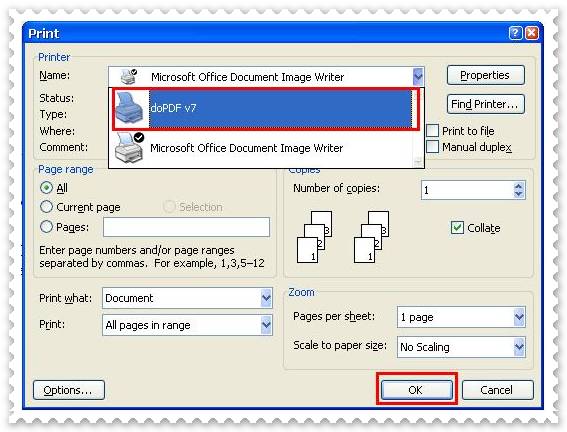Click the Find Printer button
Viewport: 567px width, 432px height.
coord(486,104)
